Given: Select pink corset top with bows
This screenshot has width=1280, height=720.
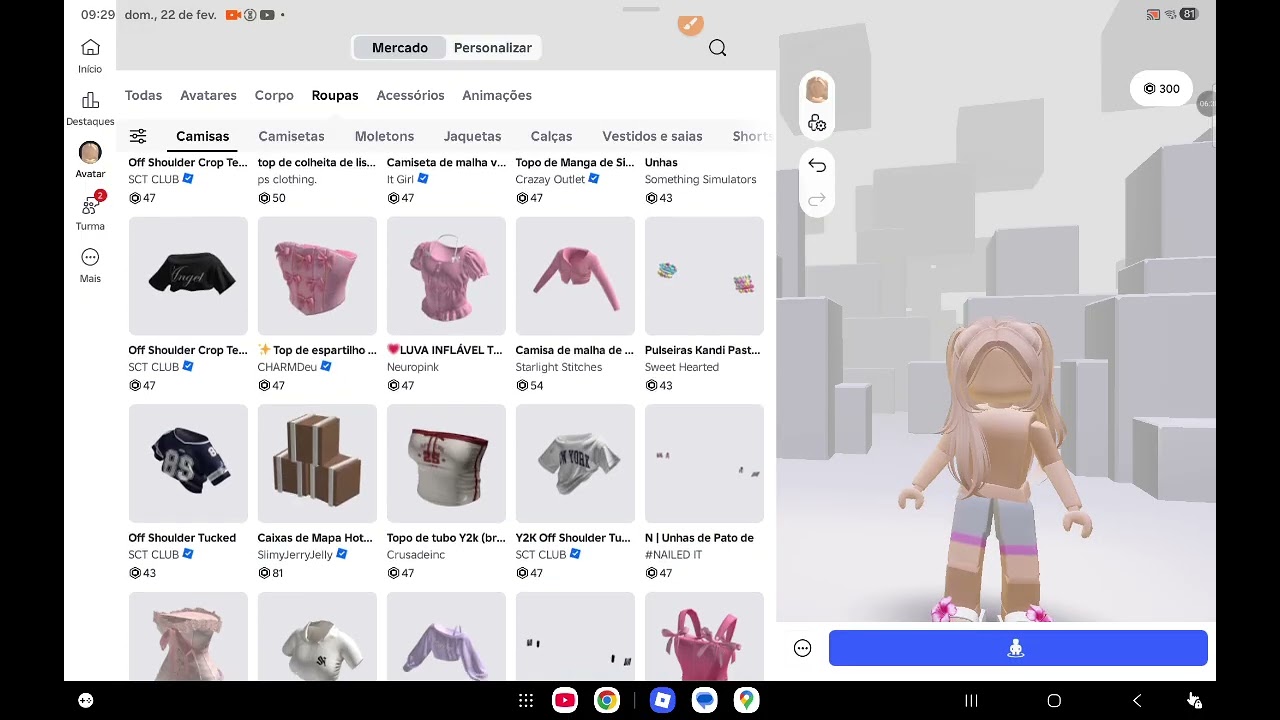Looking at the screenshot, I should 317,276.
